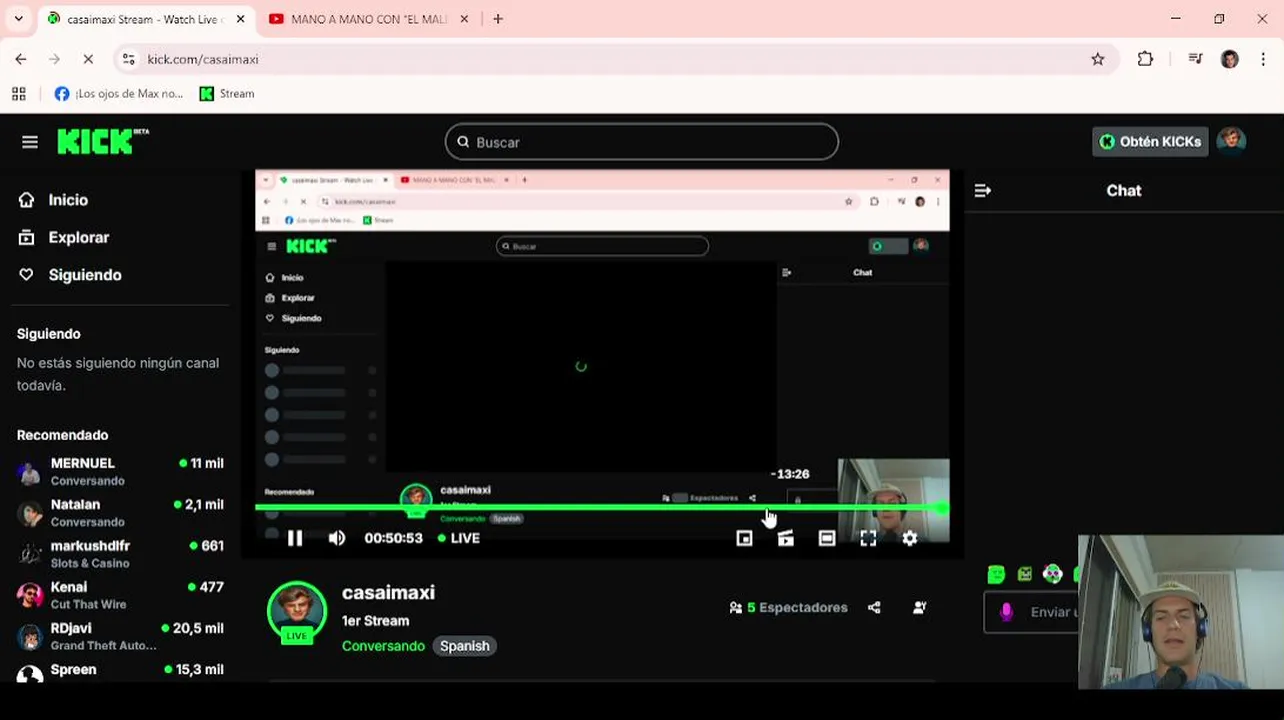Click the 1er Stream title text
Screen dimensions: 1284x720
tap(375, 621)
